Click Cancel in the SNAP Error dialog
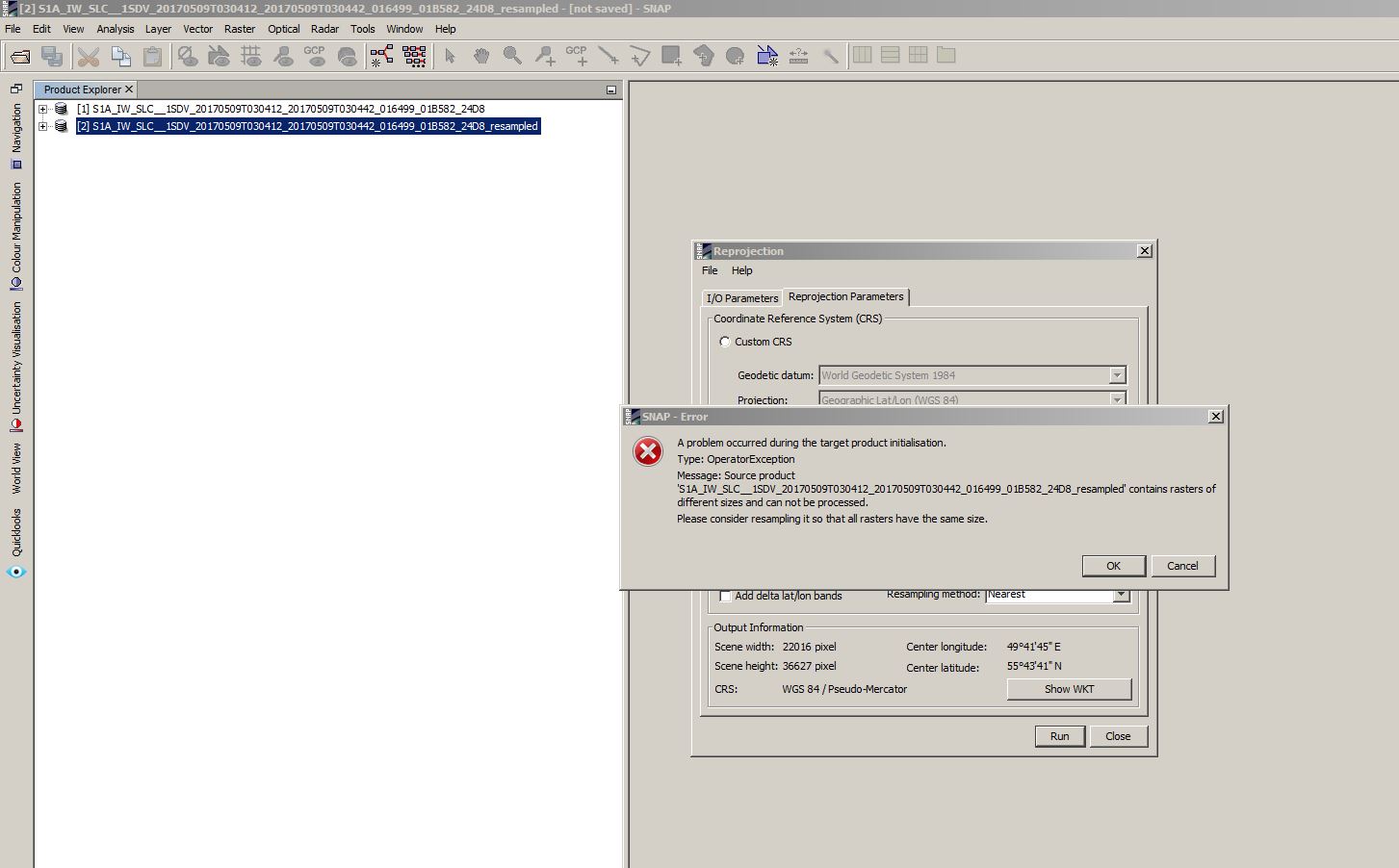 (1182, 566)
